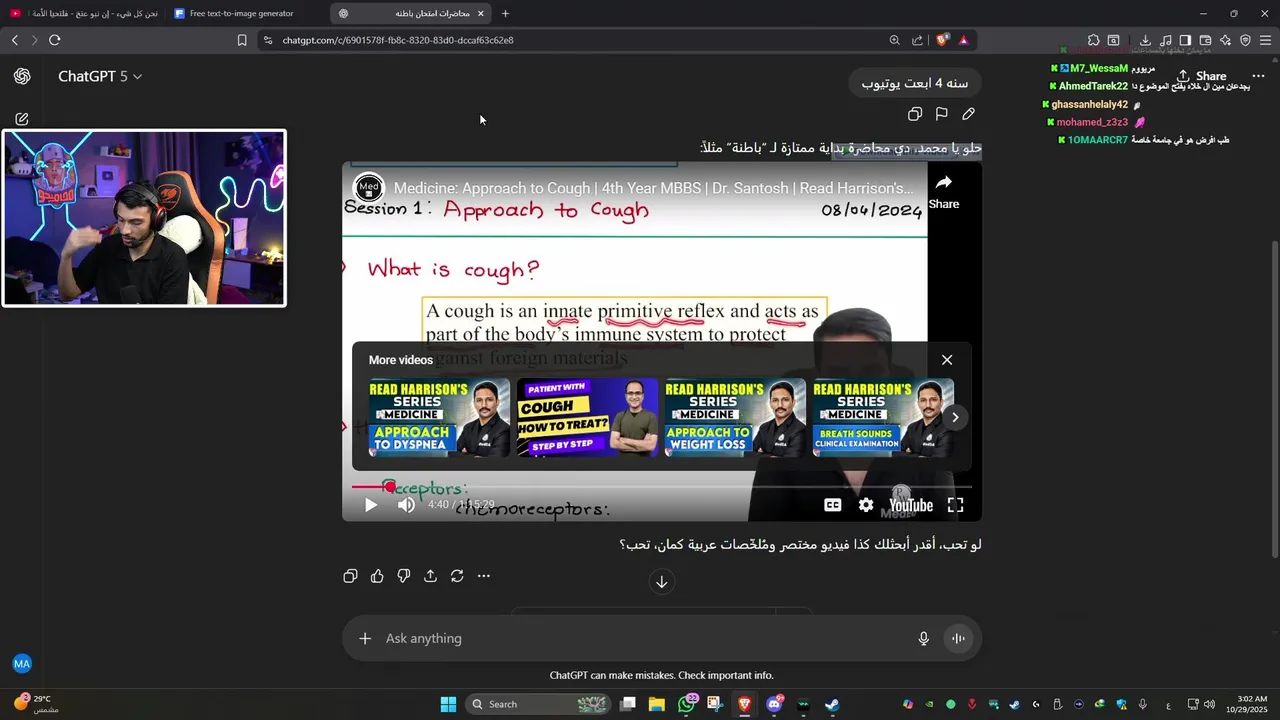Screen dimensions: 1280x720
Task: Open browser downloads icon
Action: 1146,40
